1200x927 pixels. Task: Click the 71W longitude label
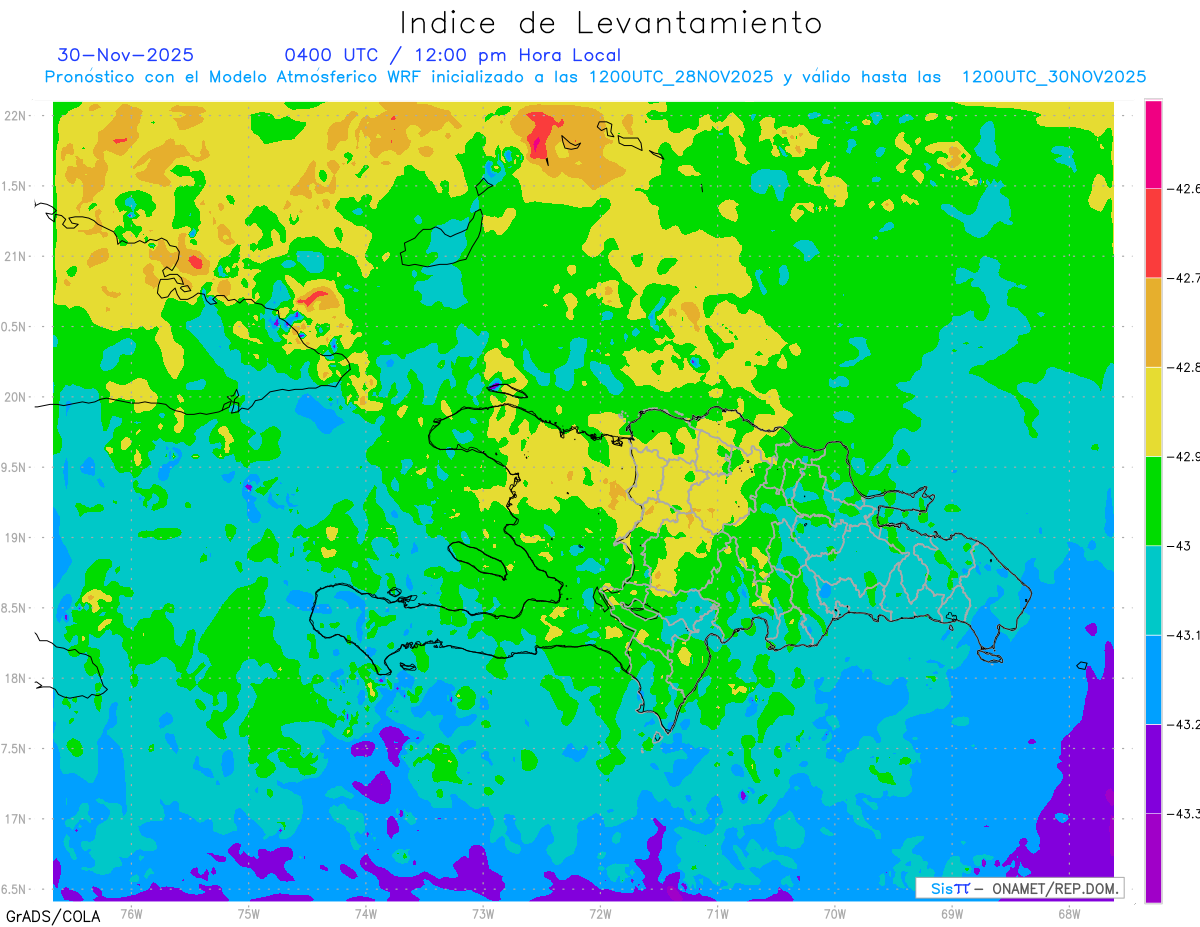click(x=717, y=912)
